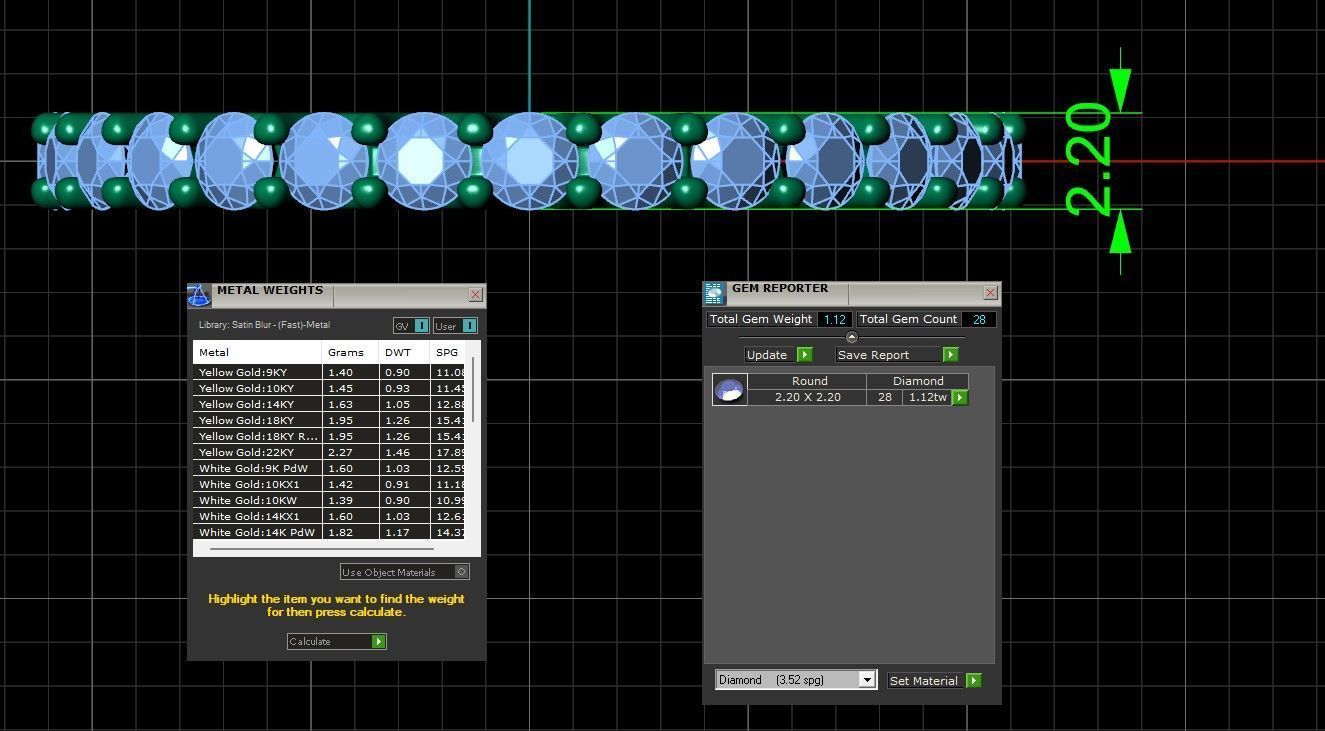Click the Total Gem Count value 28

pyautogui.click(x=978, y=320)
